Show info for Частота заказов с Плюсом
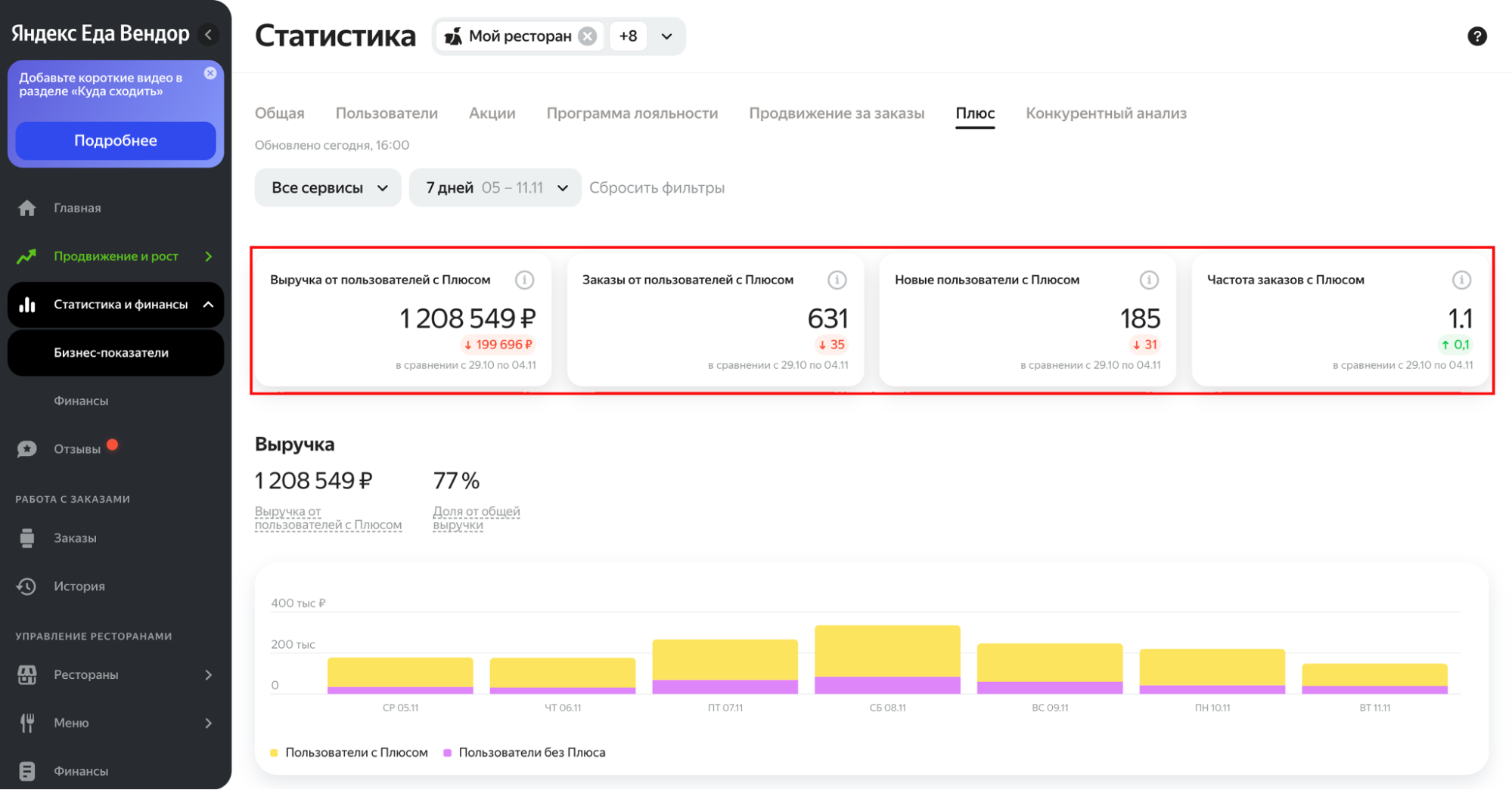The width and height of the screenshot is (1512, 790). 1461,280
